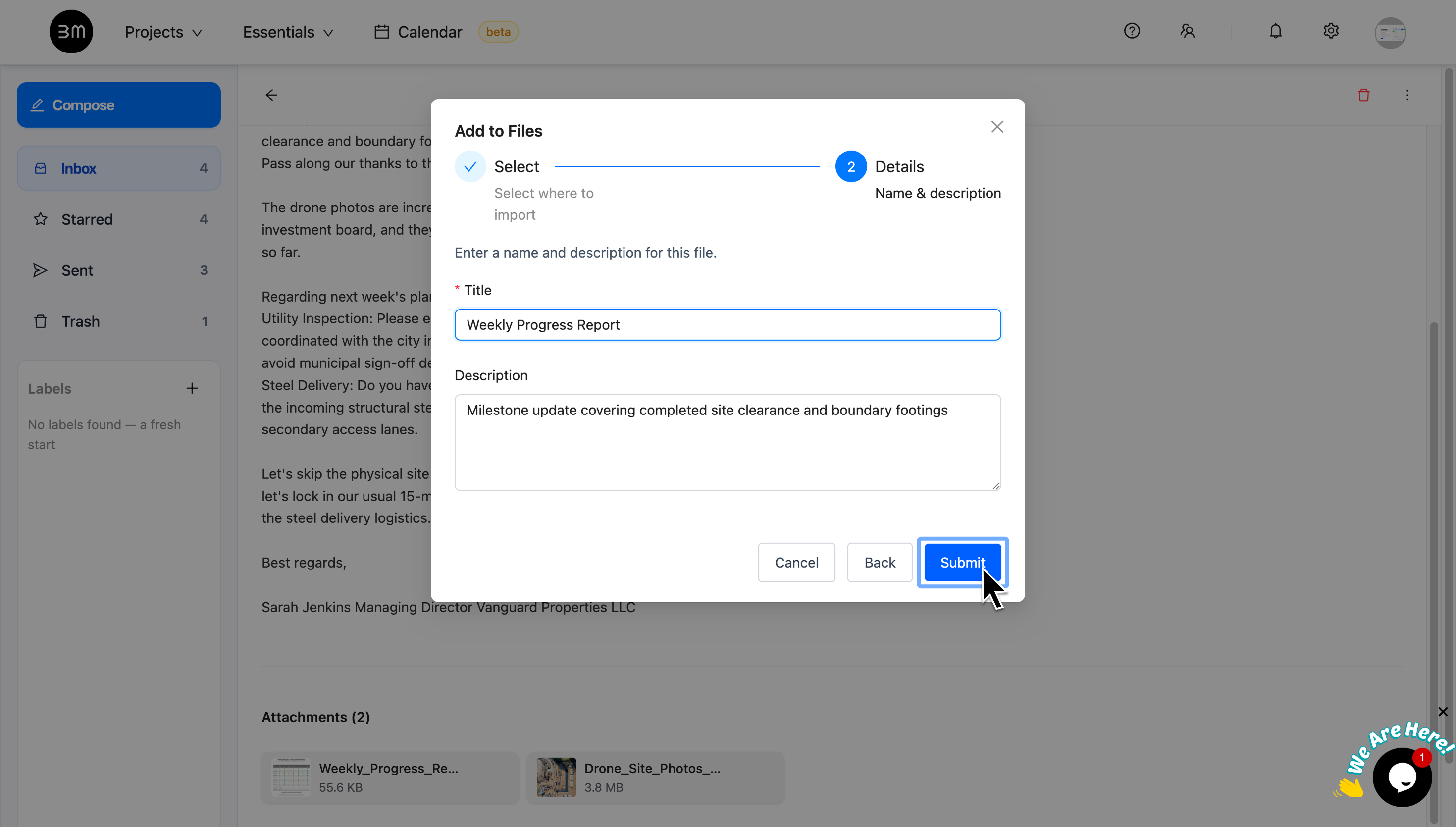Click Cancel in the dialog

point(796,563)
